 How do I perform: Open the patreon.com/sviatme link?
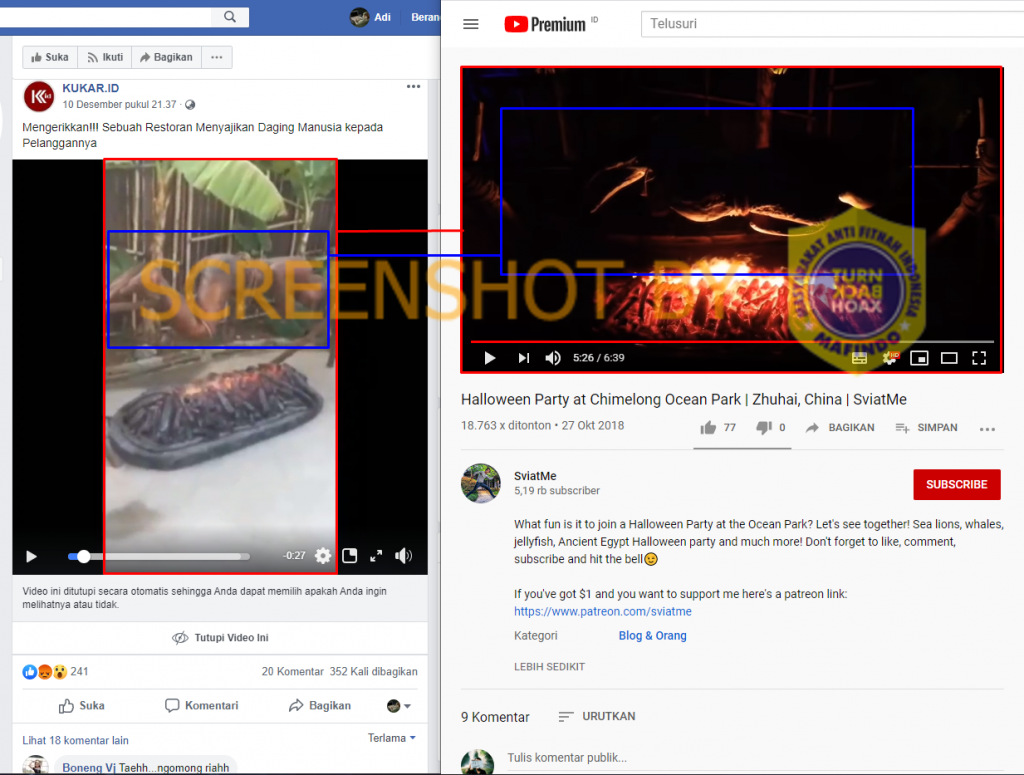pos(603,611)
